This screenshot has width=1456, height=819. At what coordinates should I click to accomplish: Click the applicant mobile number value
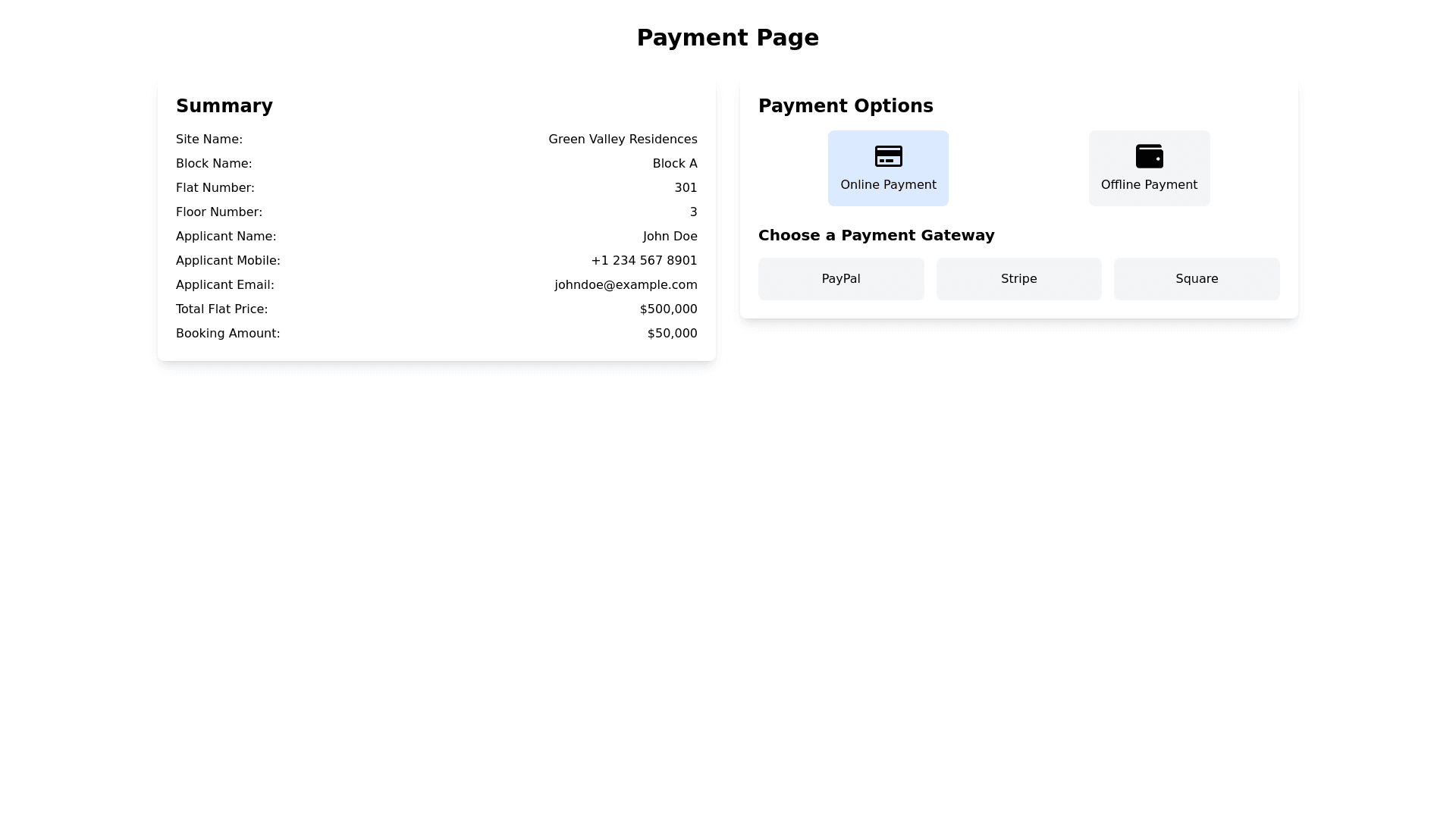643,261
